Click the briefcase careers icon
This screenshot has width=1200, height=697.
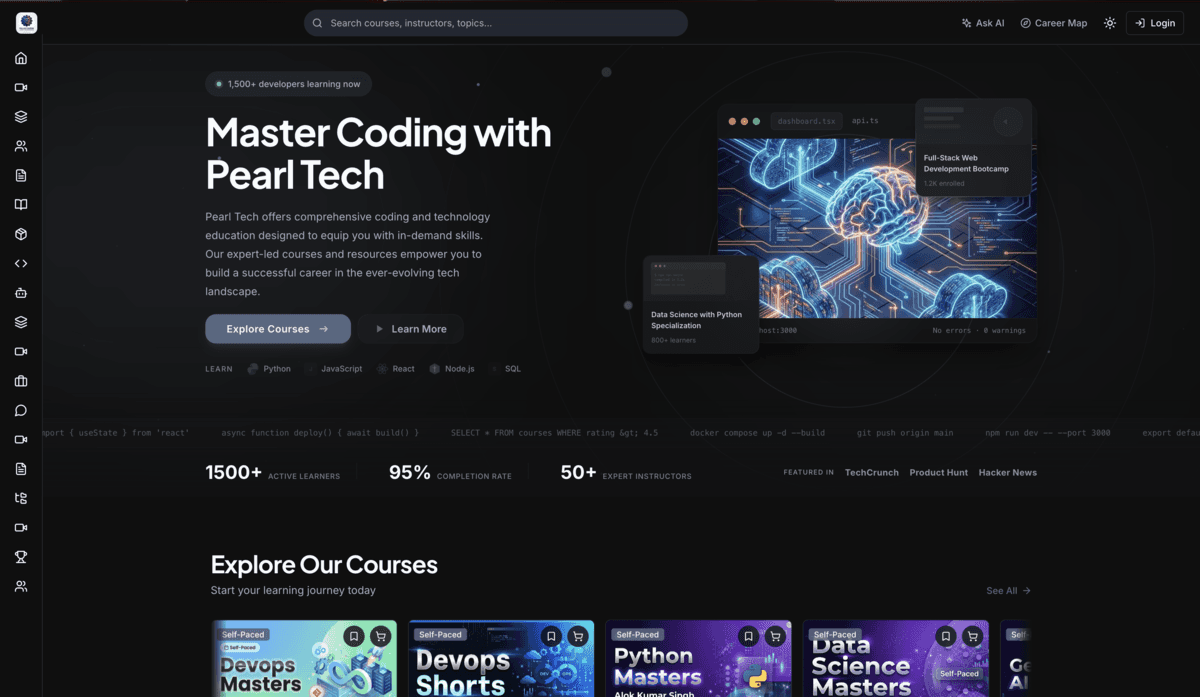tap(20, 380)
